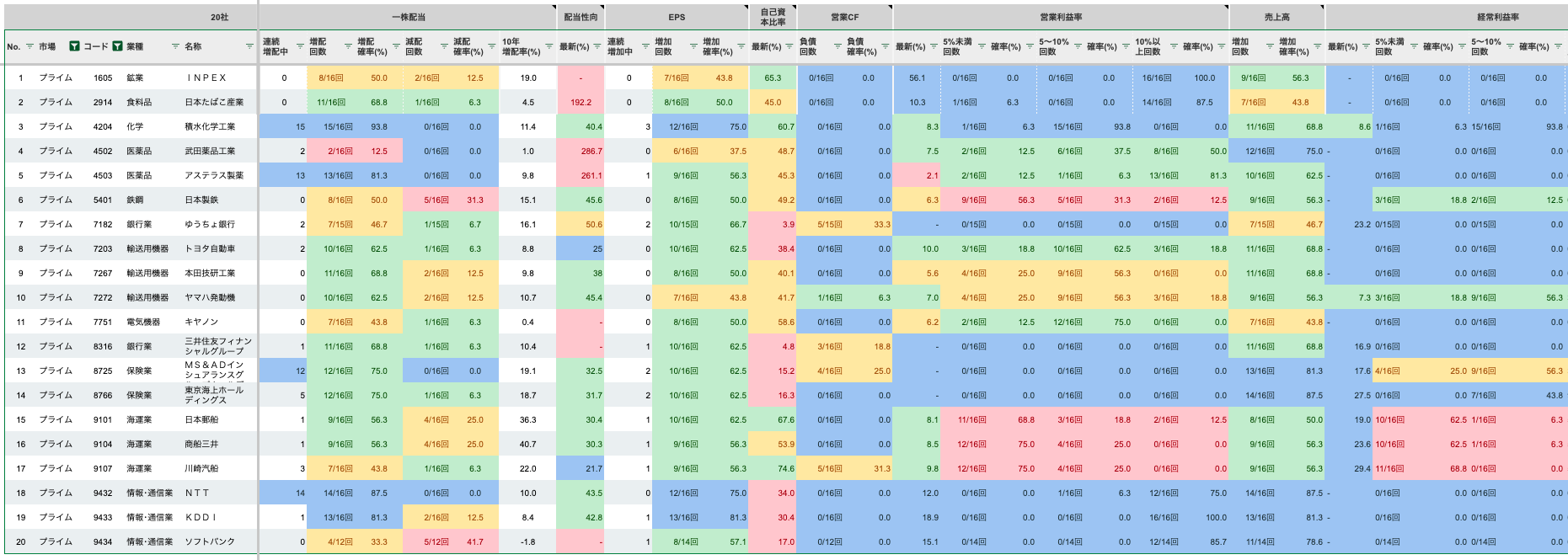Open the 自己資本比率 最新(%) filter

(x=789, y=46)
